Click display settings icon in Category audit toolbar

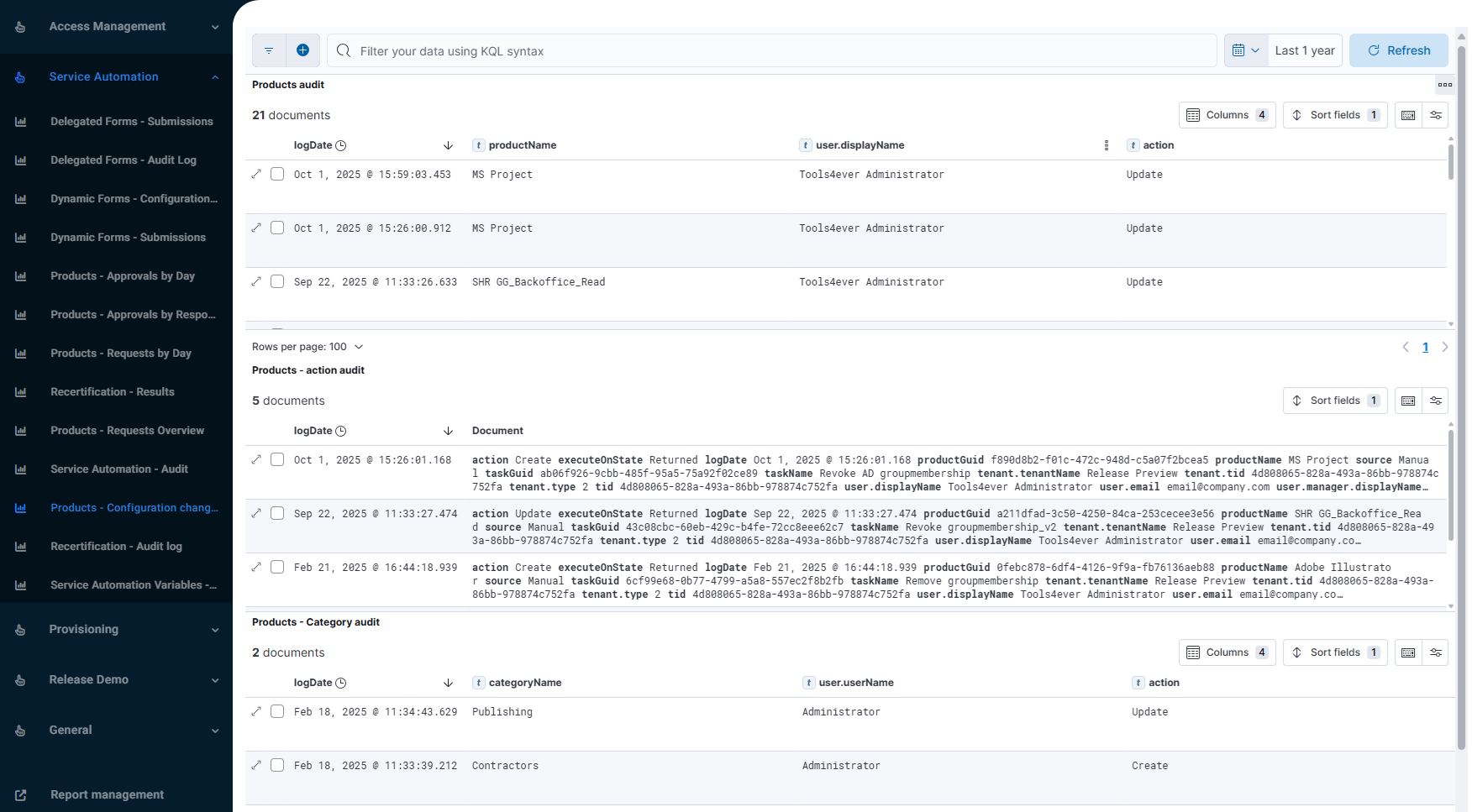[x=1436, y=652]
